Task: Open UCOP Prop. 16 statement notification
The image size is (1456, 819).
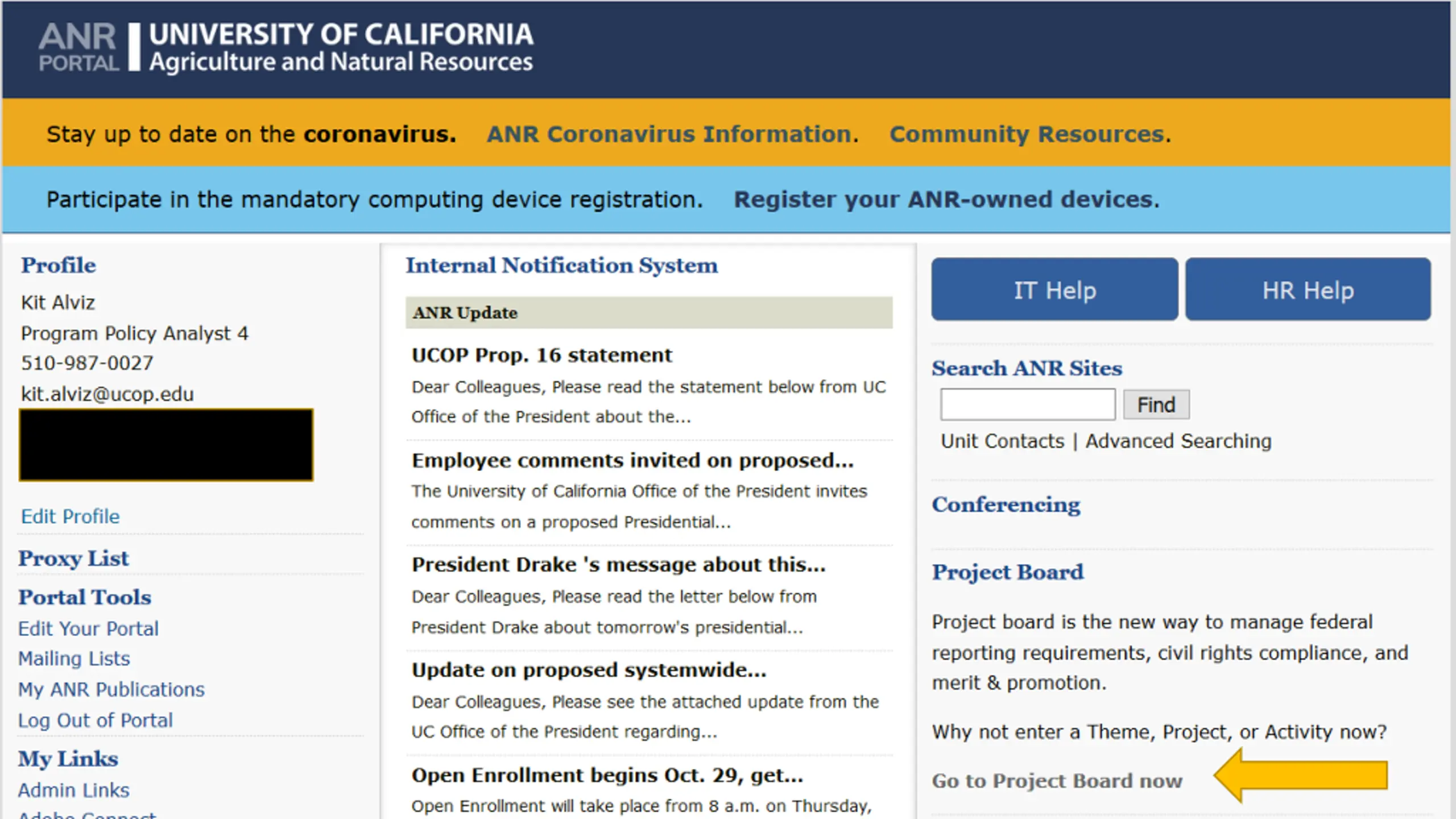Action: [542, 355]
